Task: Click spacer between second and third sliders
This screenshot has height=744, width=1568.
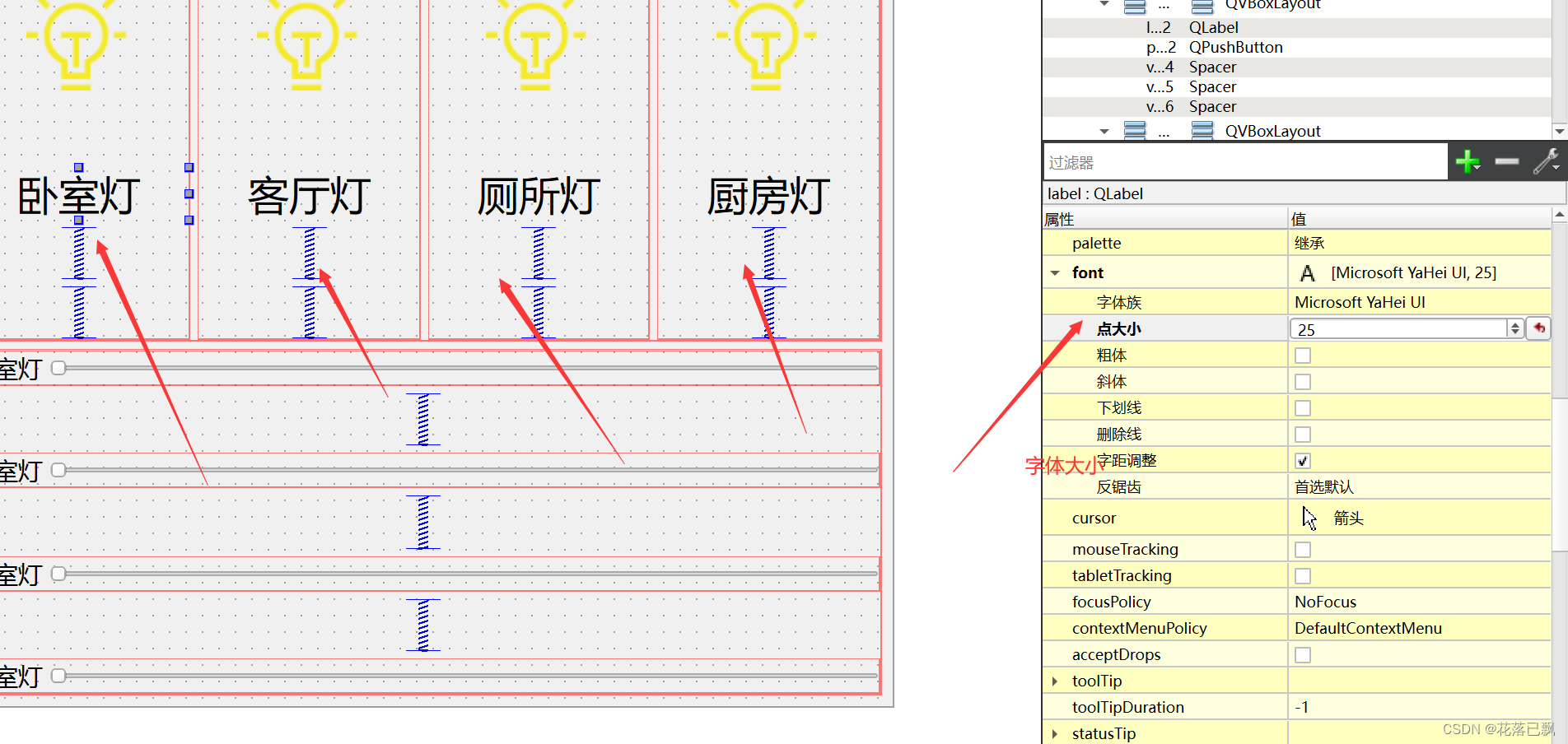Action: pos(423,522)
